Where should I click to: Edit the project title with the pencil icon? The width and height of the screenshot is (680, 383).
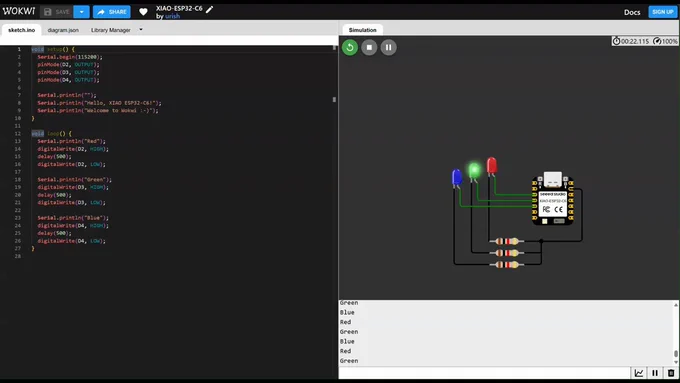click(209, 9)
